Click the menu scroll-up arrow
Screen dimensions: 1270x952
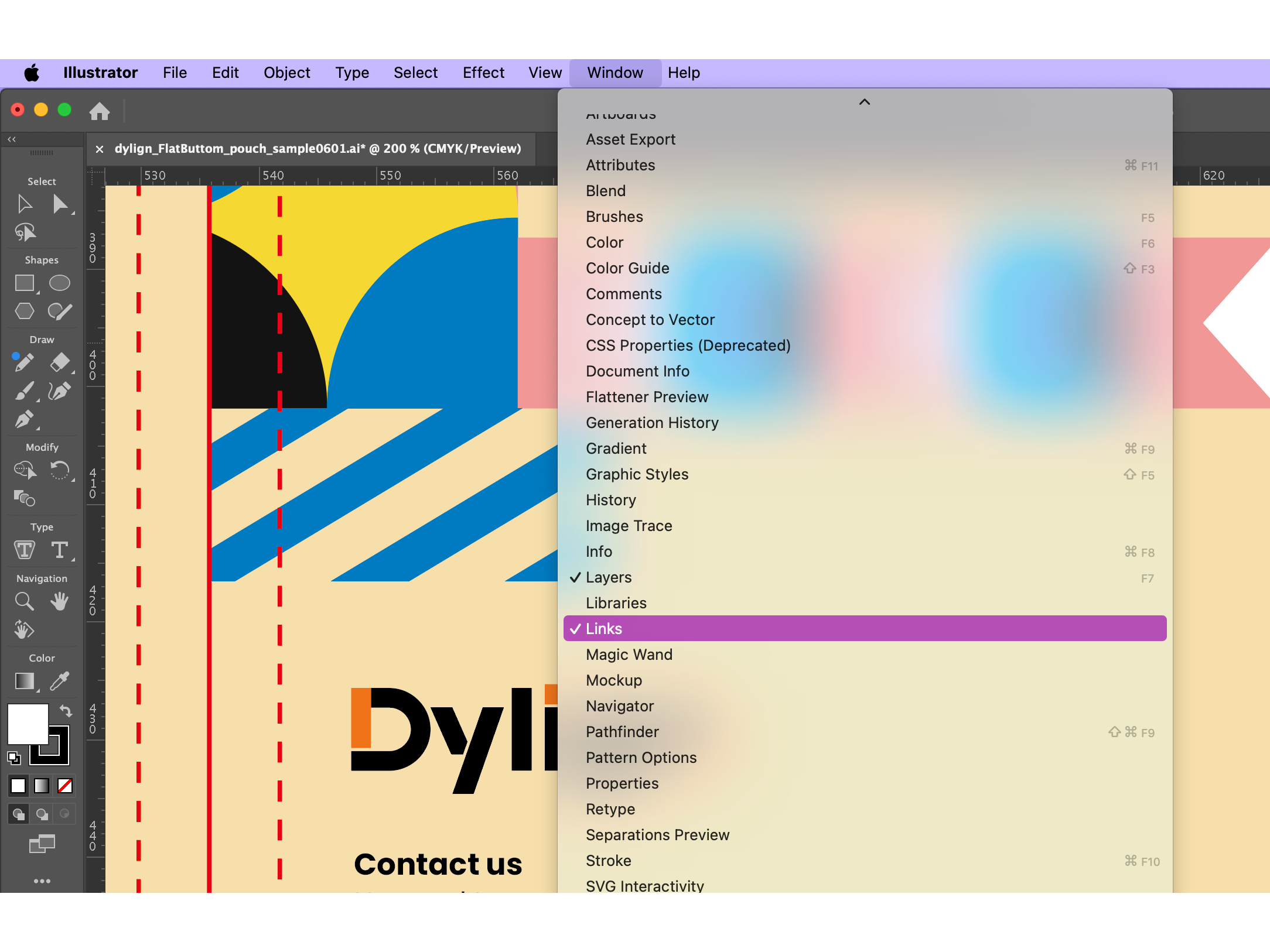[865, 102]
